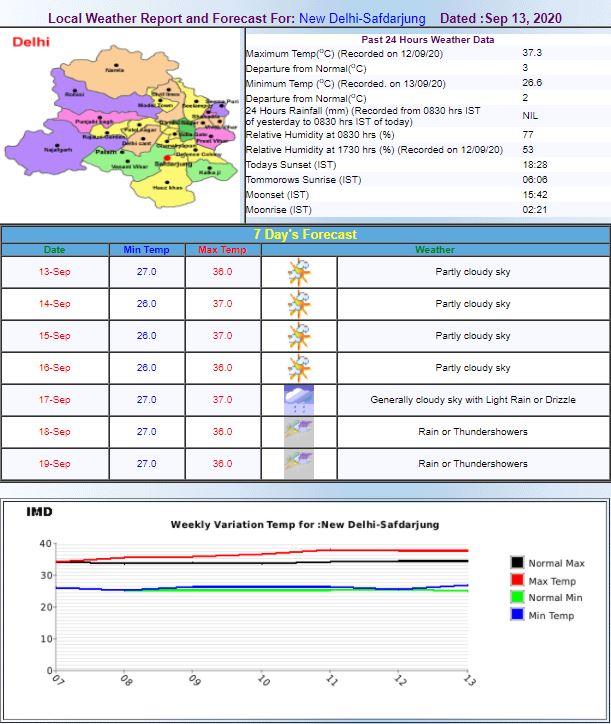
Task: Click the 16-Sep partly cloudy weather icon
Action: coord(299,368)
